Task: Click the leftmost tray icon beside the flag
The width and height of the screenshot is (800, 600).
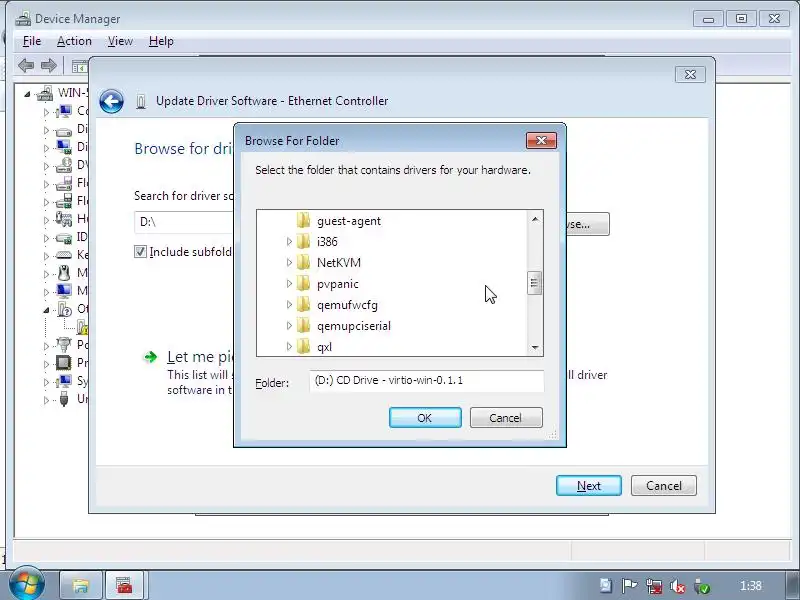Action: click(606, 586)
